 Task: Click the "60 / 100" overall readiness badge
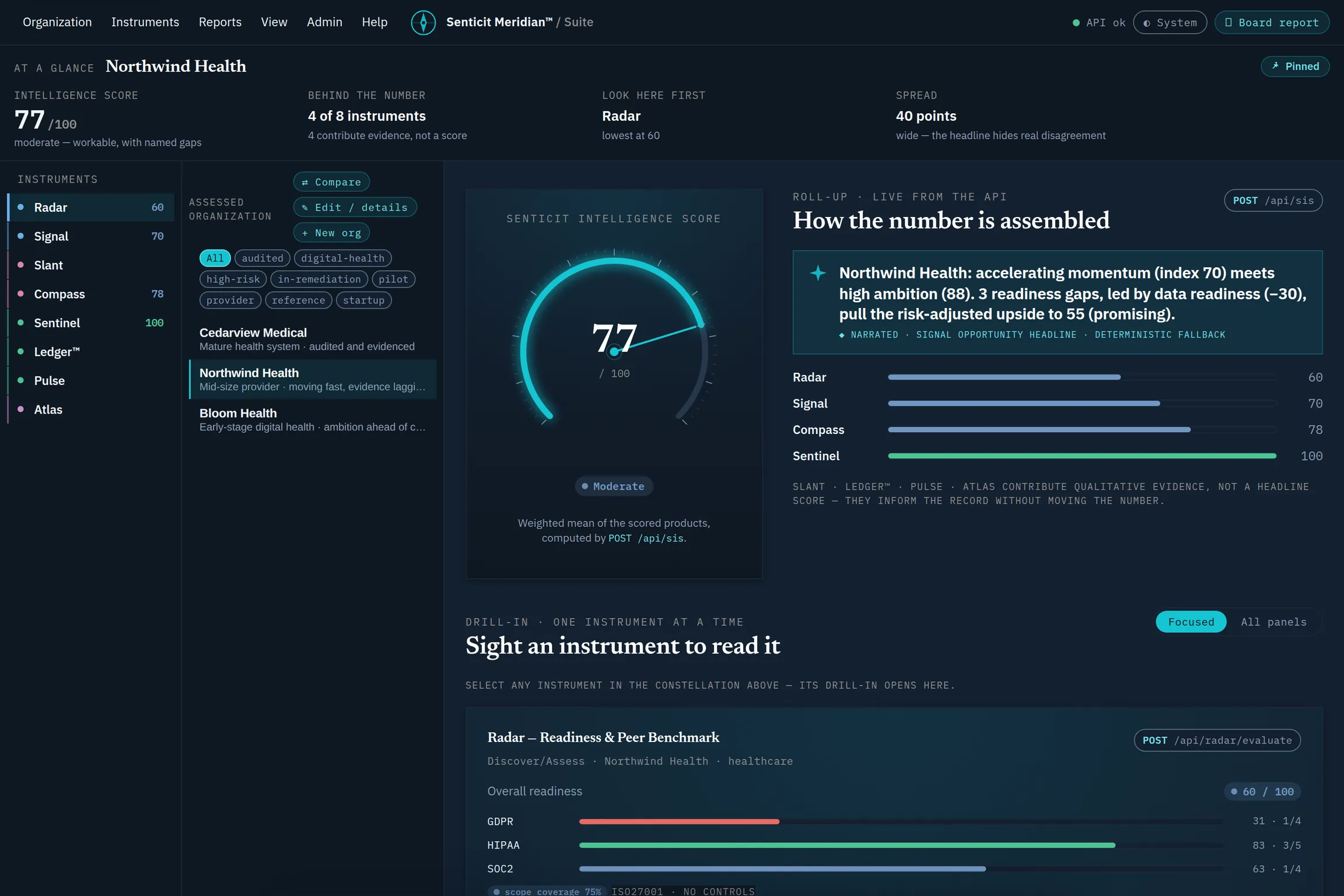point(1262,792)
